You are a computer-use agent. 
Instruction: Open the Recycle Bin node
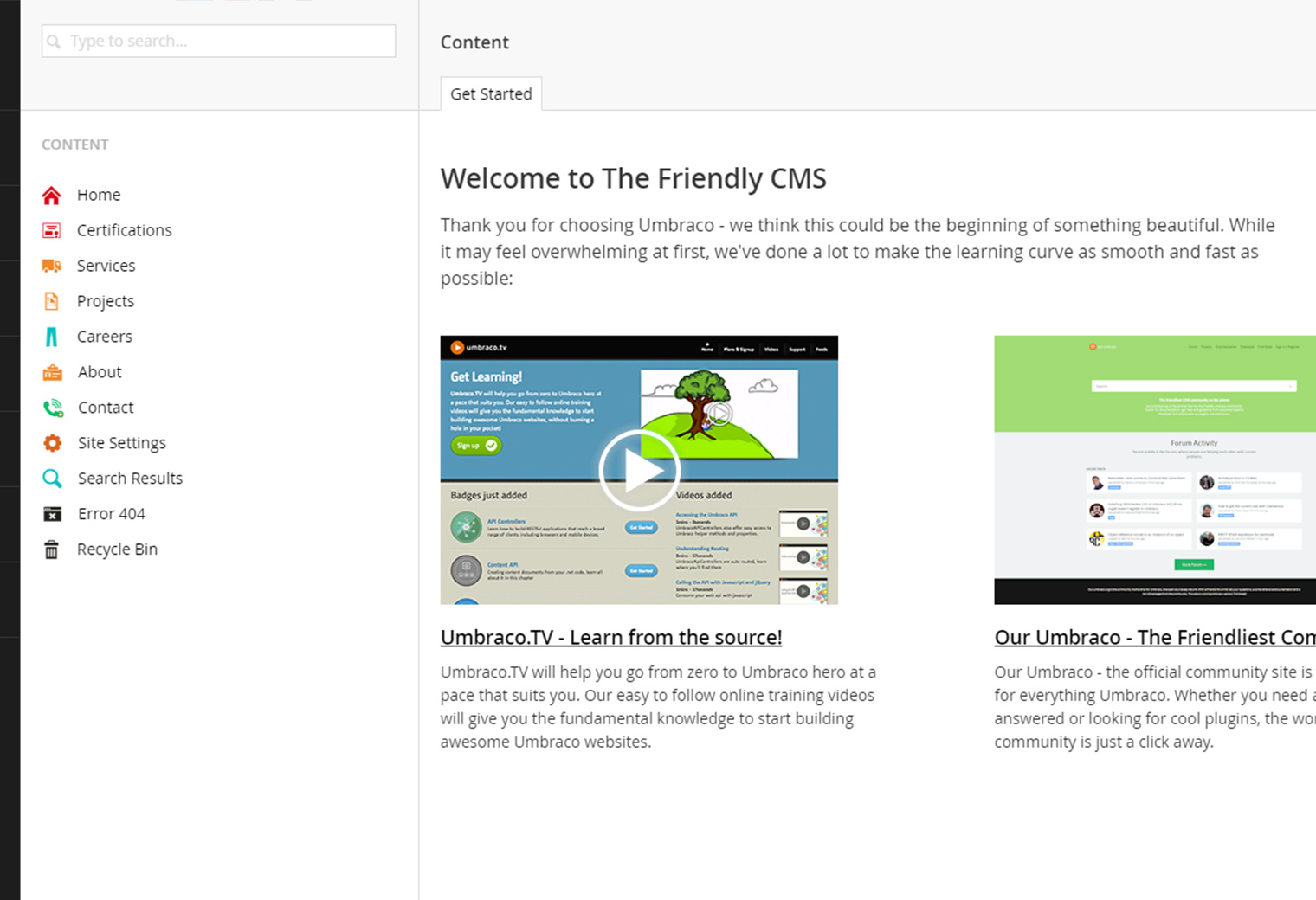(x=117, y=550)
